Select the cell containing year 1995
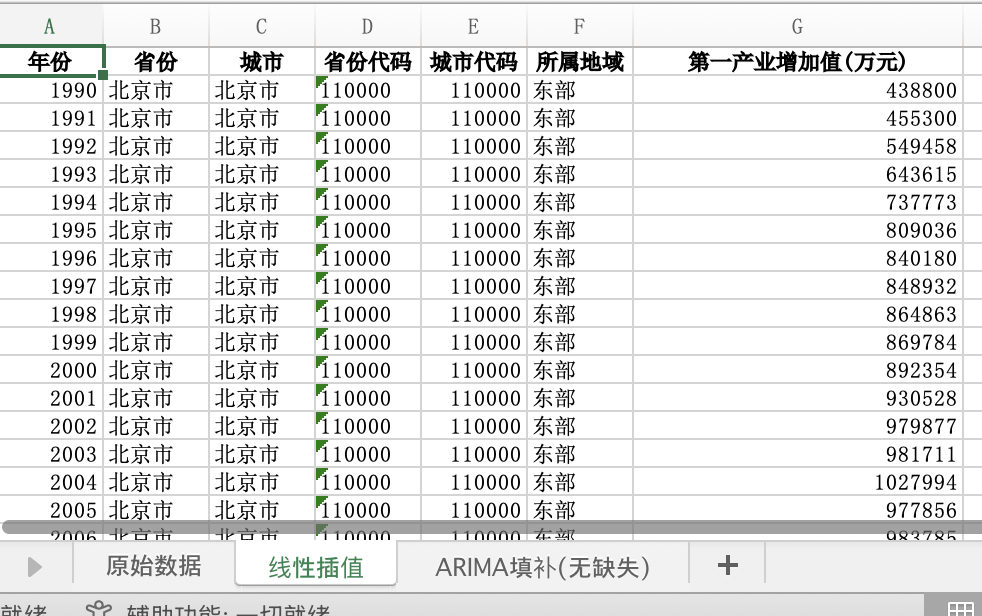The image size is (982, 616). [x=51, y=230]
